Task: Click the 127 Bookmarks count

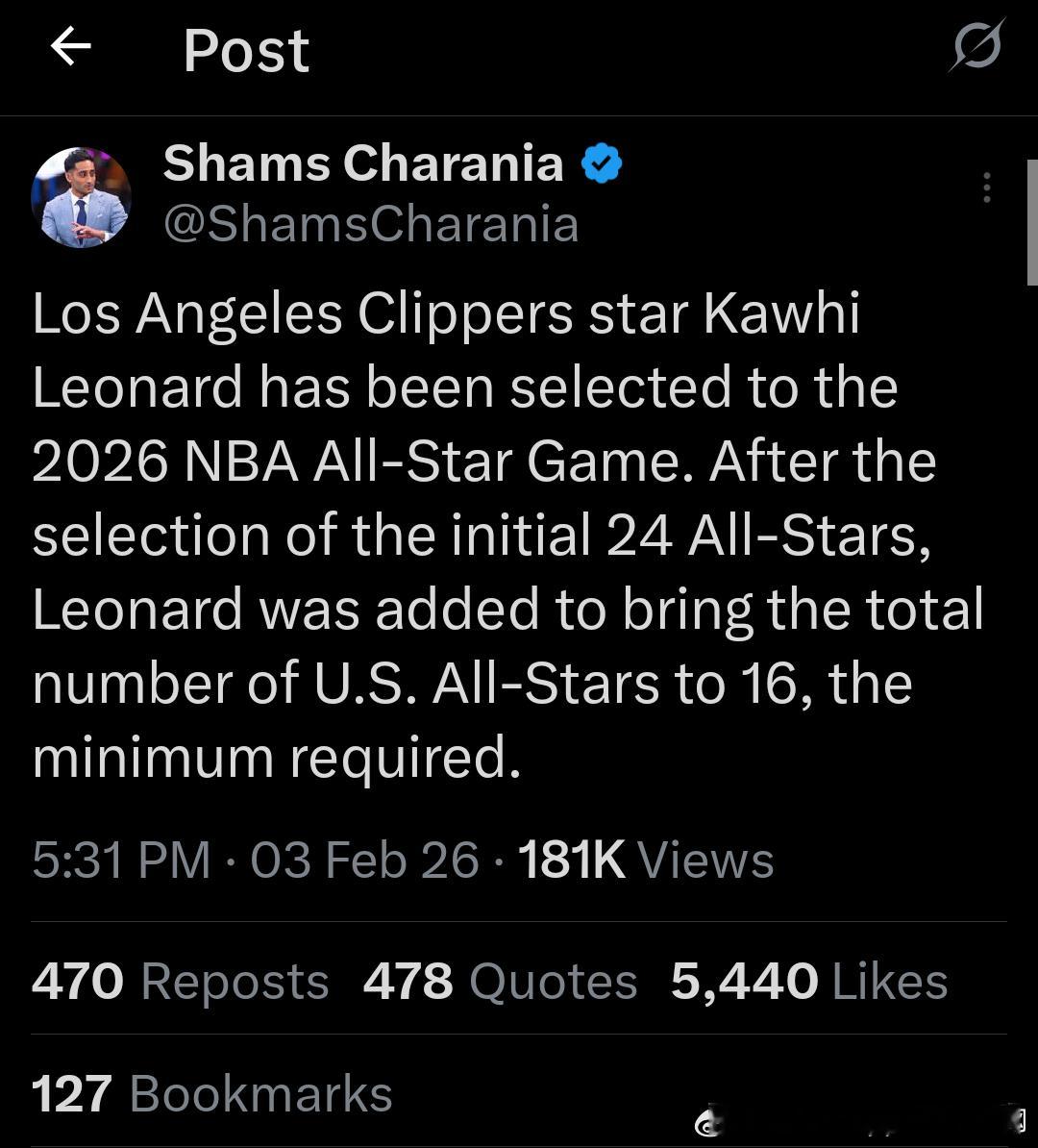Action: pyautogui.click(x=211, y=1094)
